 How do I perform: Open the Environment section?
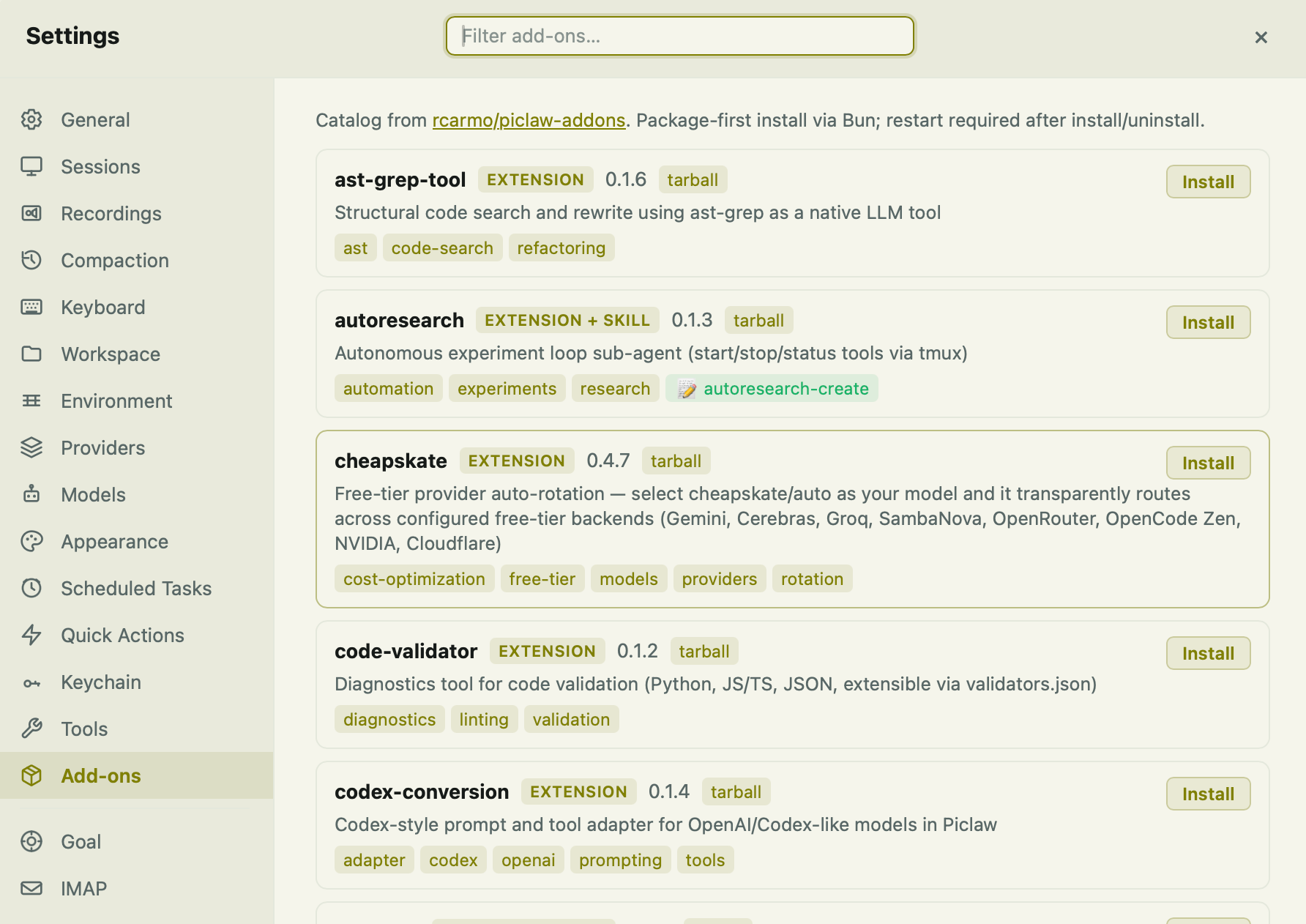click(137, 400)
